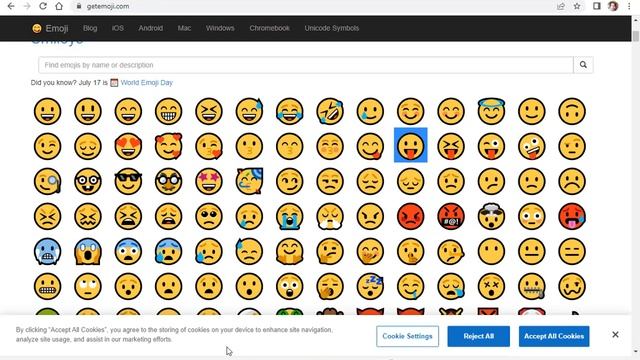Choose the zipper-mouth face emoji

coord(532,286)
